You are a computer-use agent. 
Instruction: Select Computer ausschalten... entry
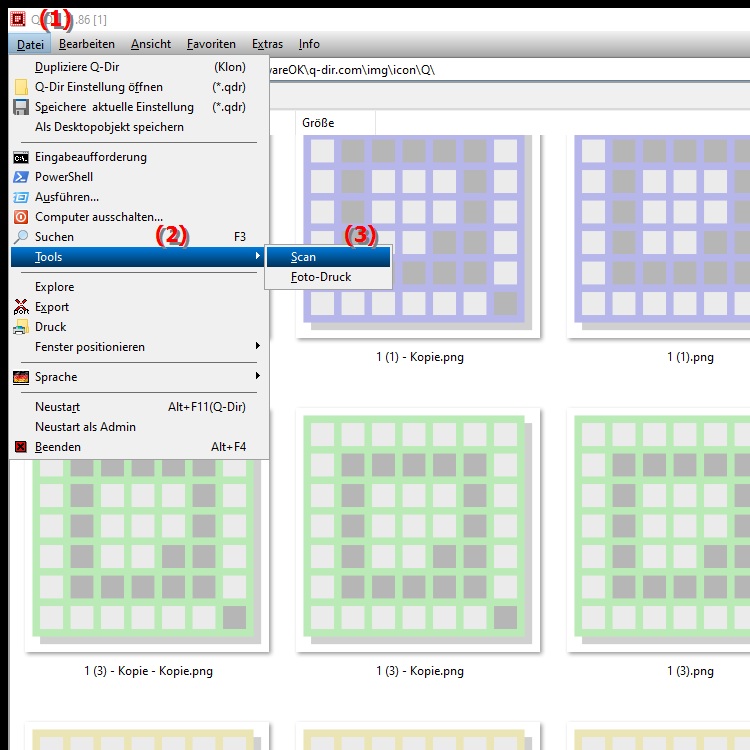139,217
